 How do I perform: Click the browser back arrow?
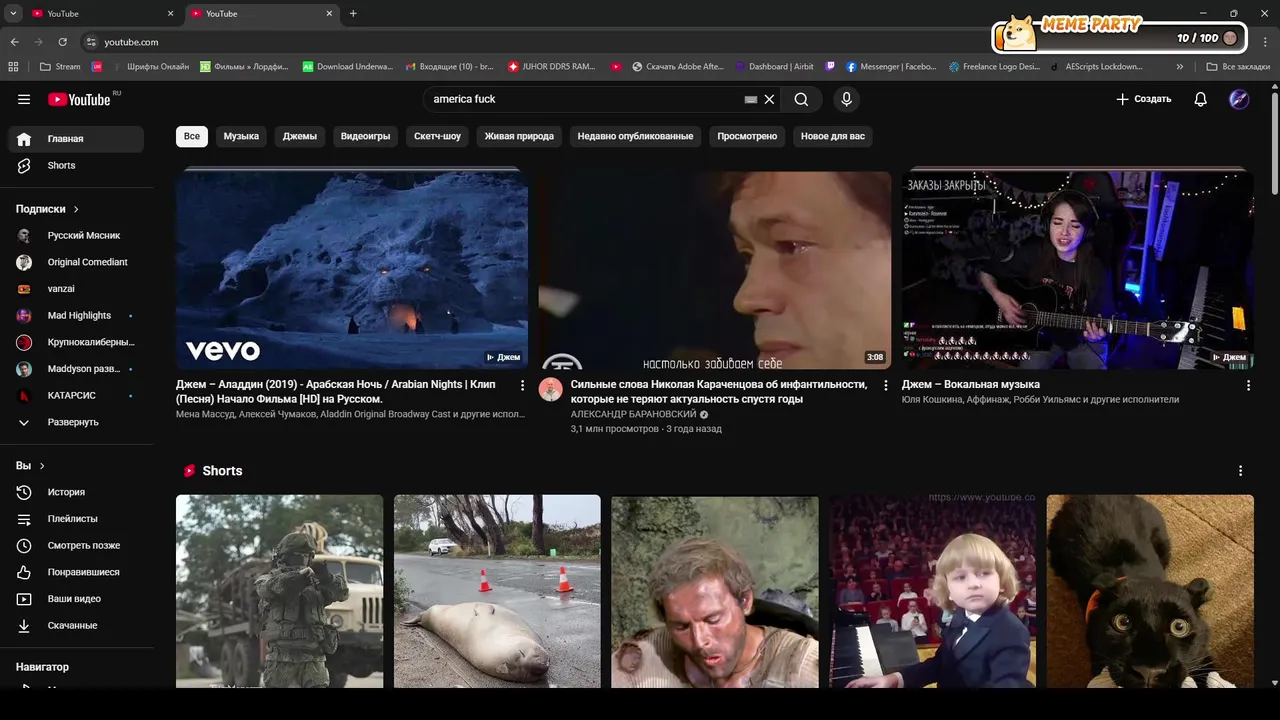(x=14, y=42)
